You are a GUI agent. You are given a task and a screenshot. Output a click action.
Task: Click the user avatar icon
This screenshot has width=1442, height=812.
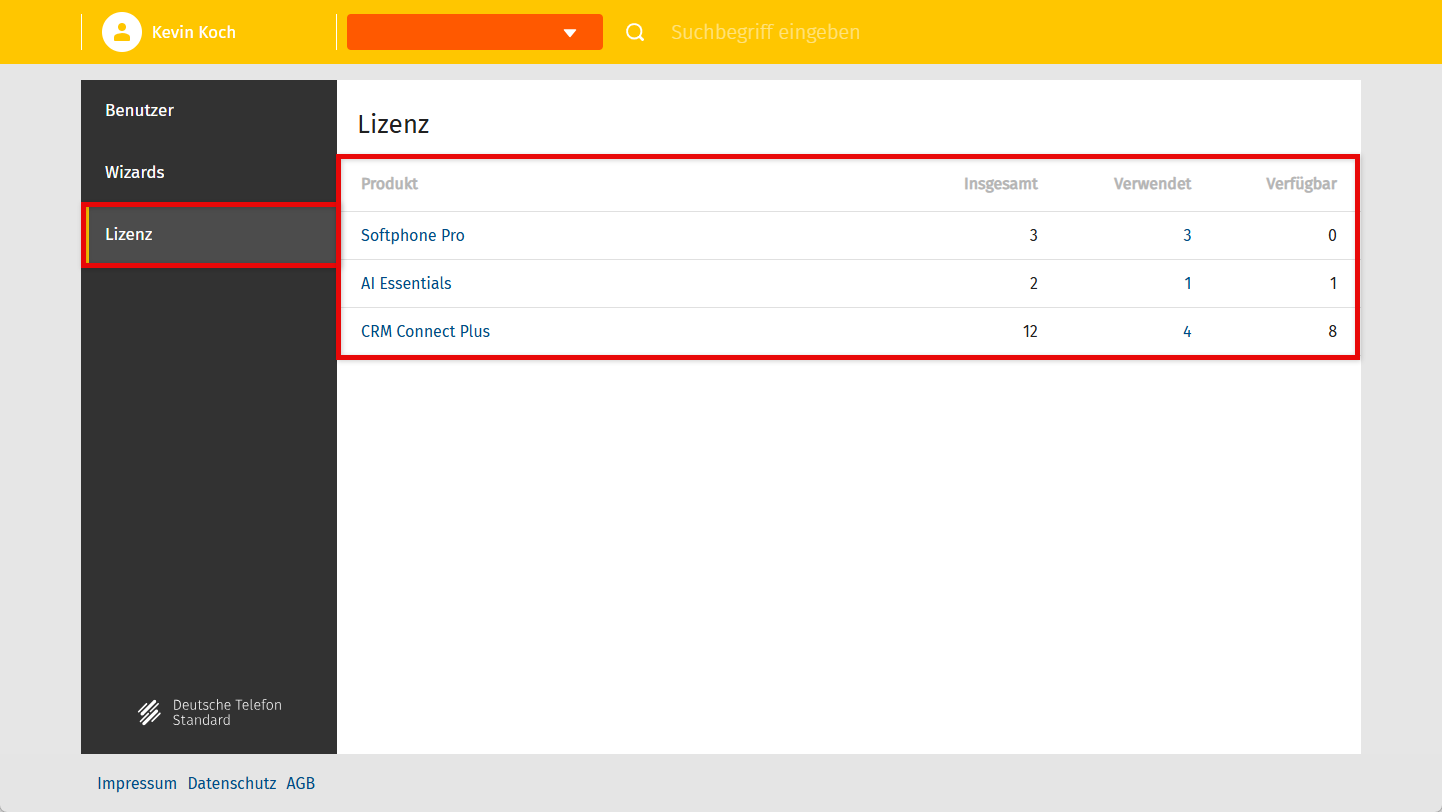click(121, 32)
